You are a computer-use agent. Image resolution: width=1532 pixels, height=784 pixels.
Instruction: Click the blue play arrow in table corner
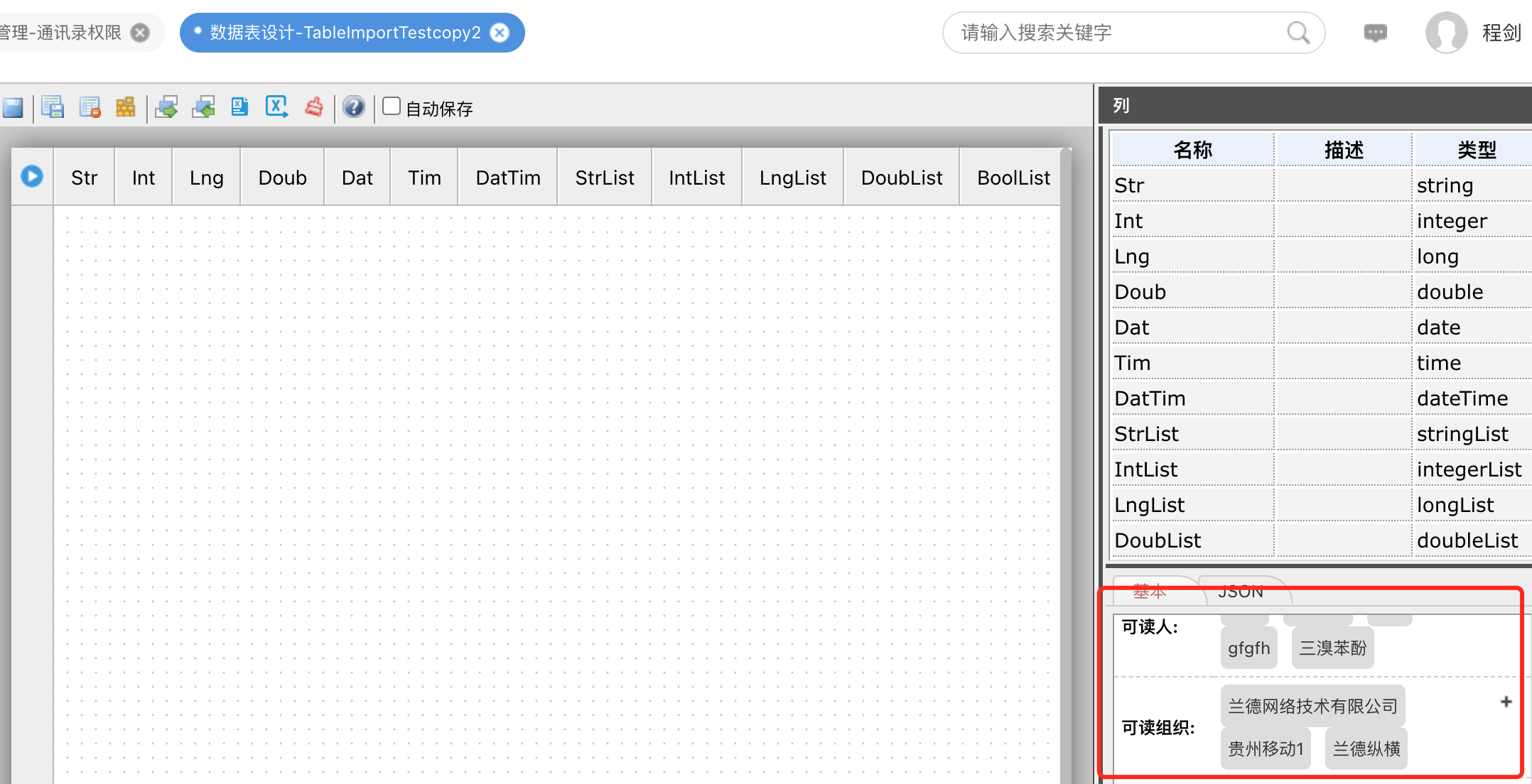[32, 176]
